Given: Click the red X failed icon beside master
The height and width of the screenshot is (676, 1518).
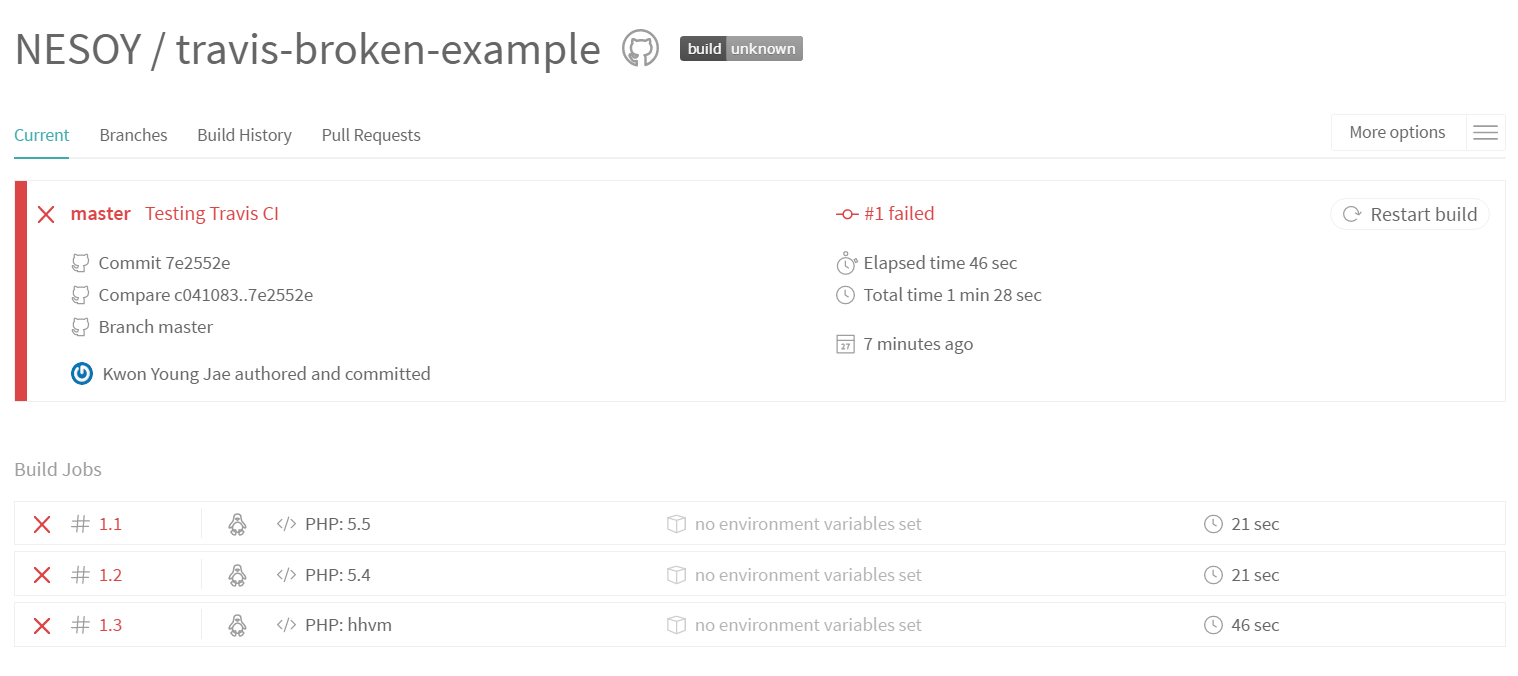Looking at the screenshot, I should click(x=46, y=214).
